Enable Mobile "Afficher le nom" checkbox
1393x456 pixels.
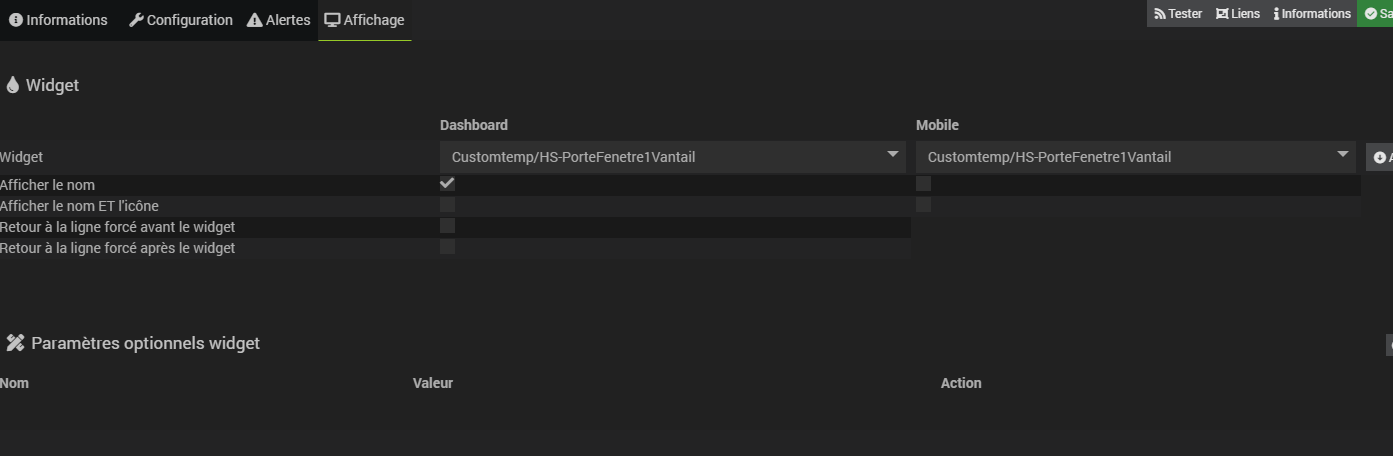pyautogui.click(x=923, y=183)
